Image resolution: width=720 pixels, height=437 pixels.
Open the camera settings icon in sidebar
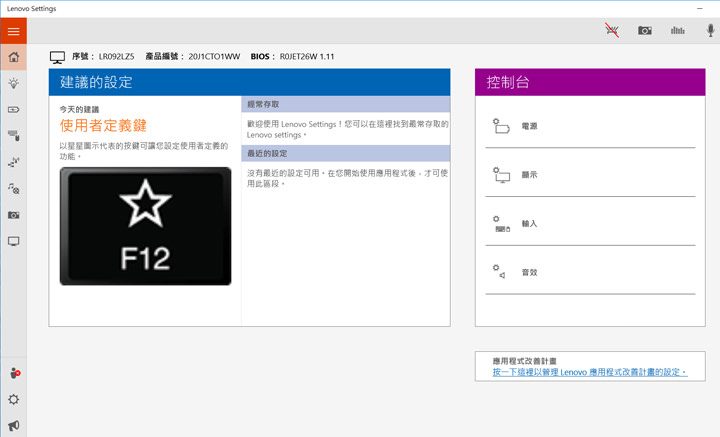pos(14,215)
